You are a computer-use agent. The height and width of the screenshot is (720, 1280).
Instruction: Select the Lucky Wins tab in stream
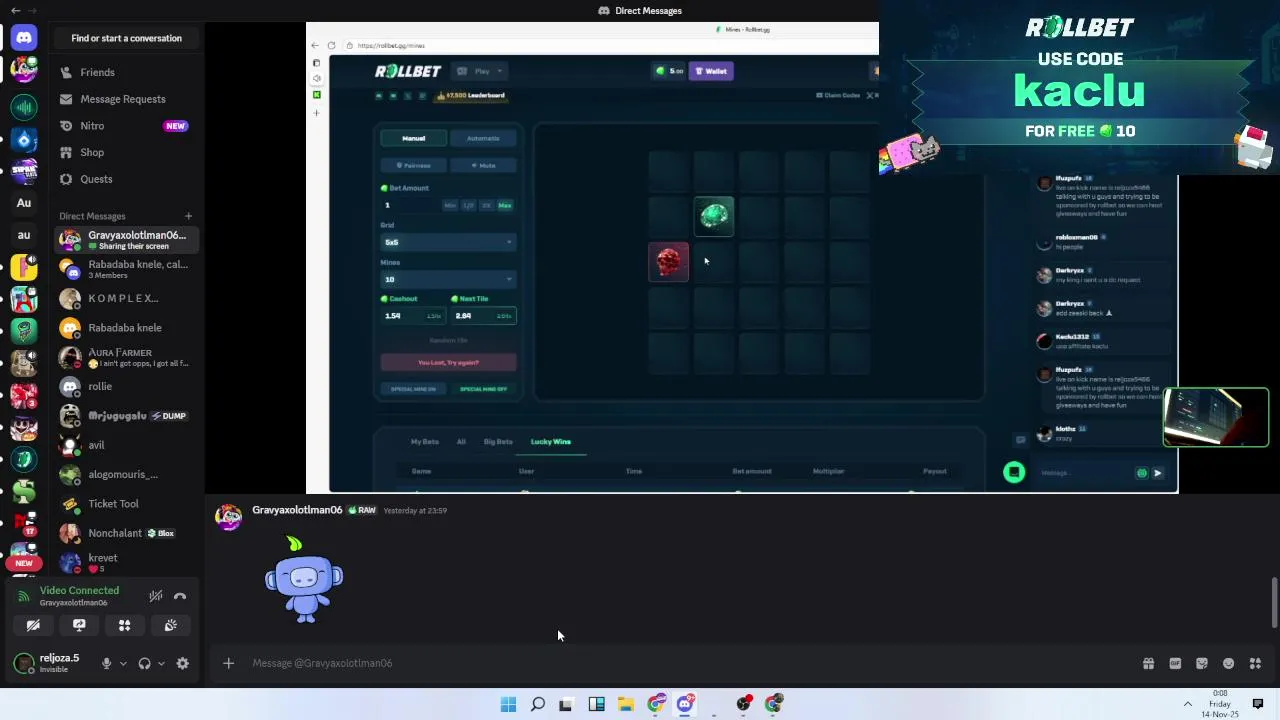[x=550, y=441]
